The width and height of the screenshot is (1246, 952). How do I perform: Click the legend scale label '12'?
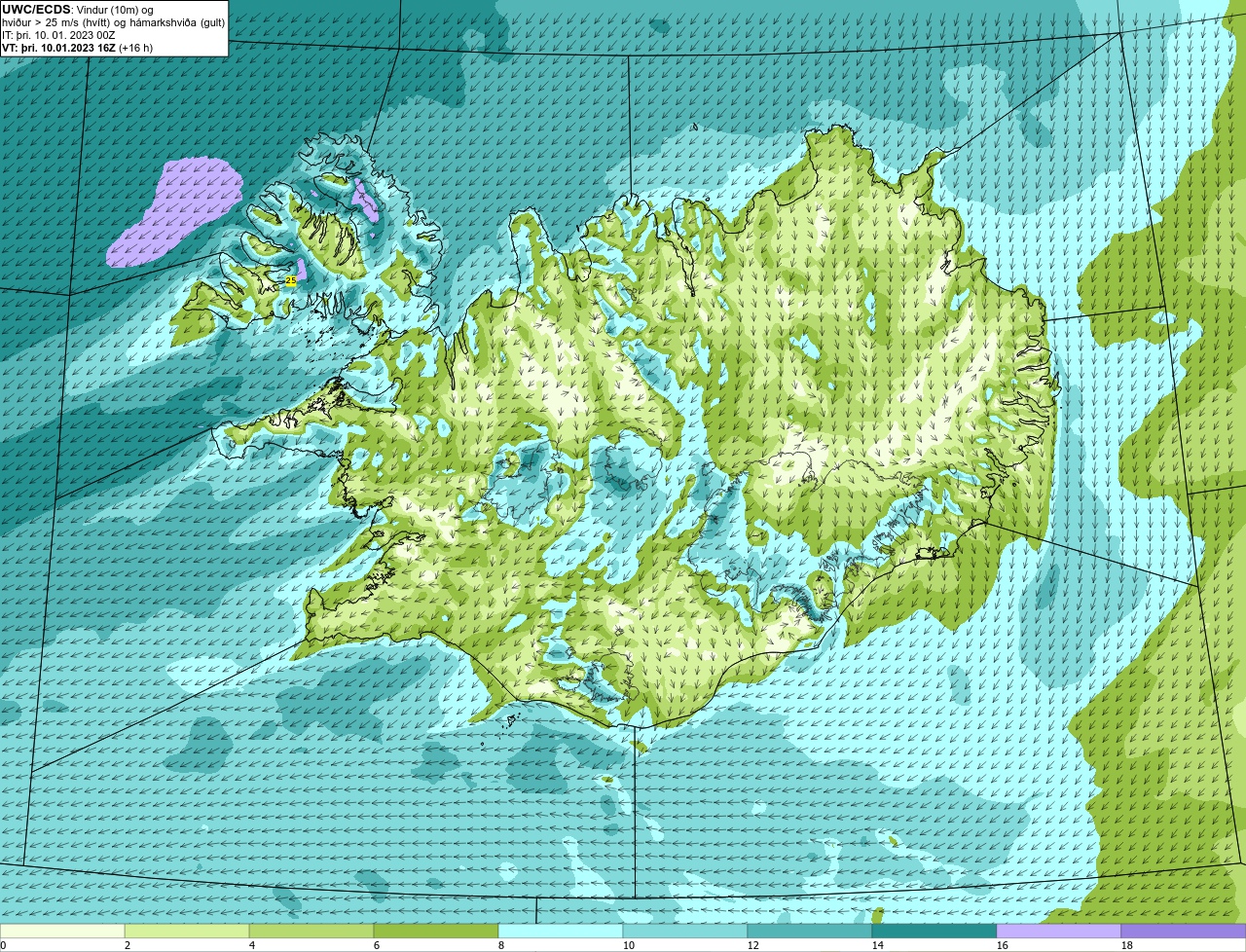[x=753, y=945]
